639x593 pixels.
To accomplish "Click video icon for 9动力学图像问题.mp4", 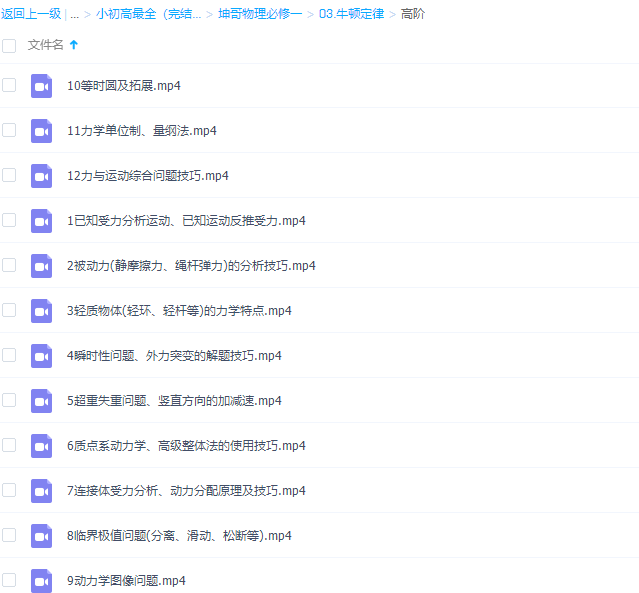I will (x=41, y=581).
